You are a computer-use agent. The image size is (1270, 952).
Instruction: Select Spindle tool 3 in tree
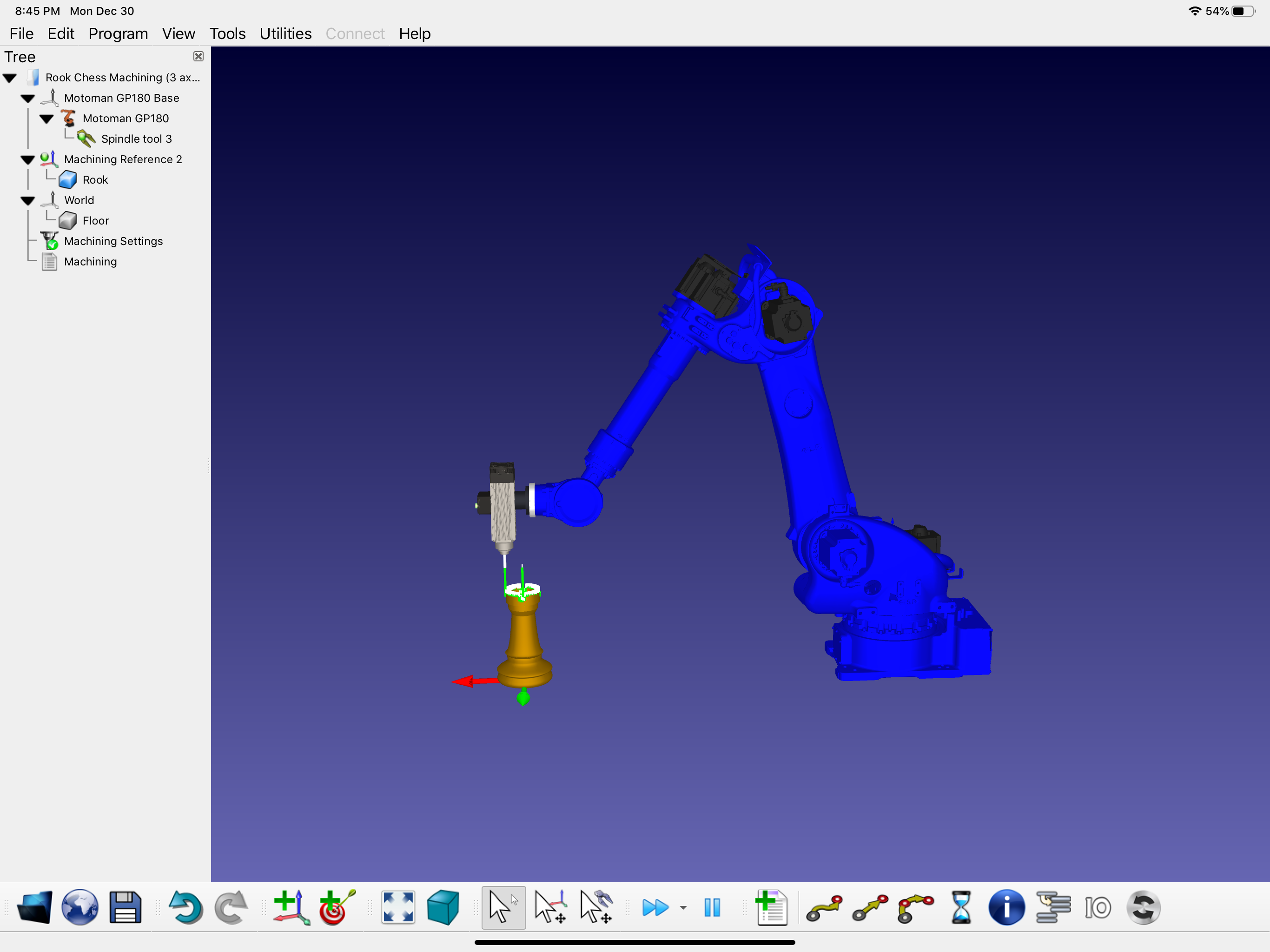(x=137, y=139)
